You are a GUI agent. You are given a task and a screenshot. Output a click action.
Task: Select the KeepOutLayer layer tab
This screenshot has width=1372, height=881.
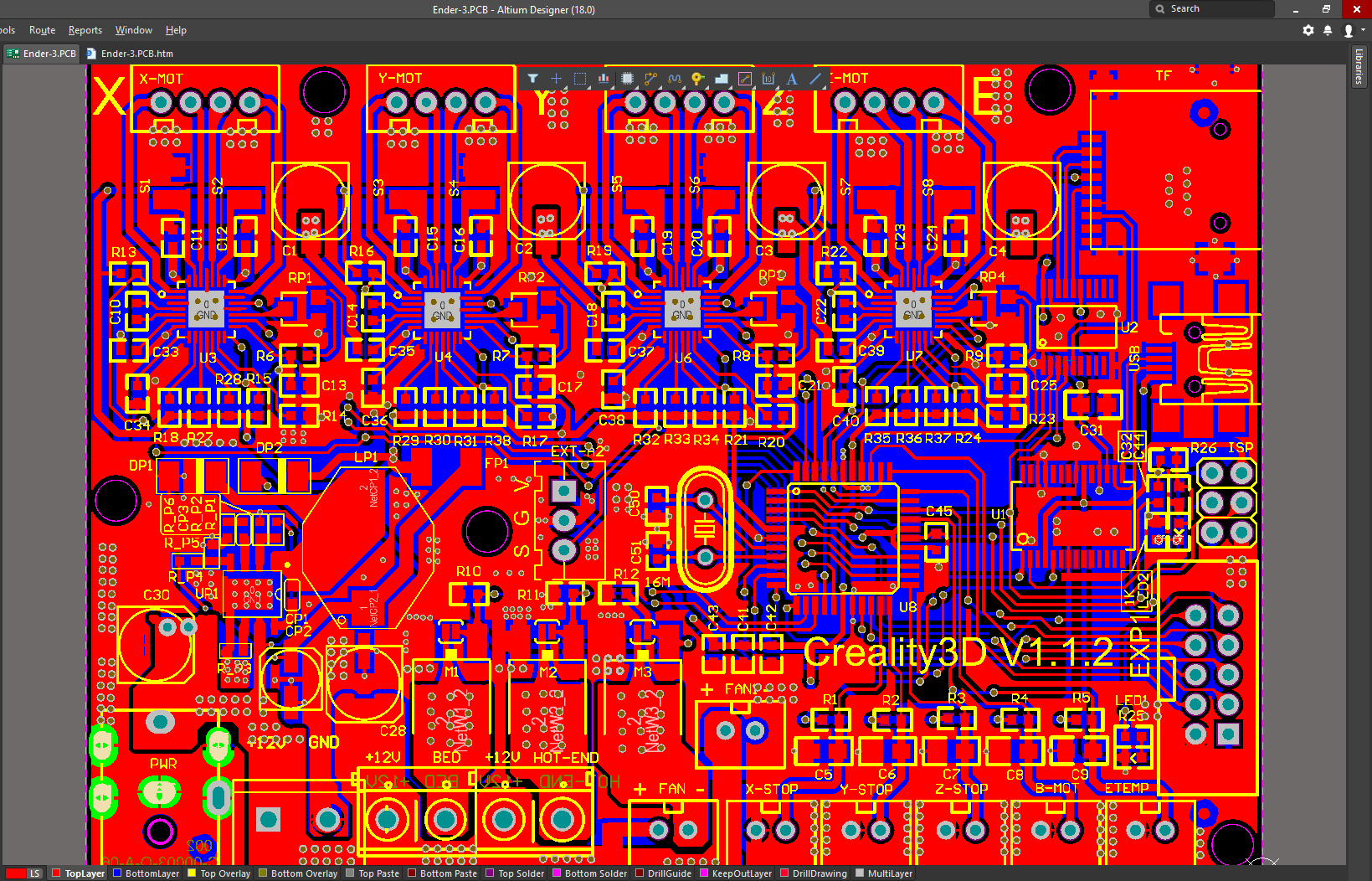735,873
